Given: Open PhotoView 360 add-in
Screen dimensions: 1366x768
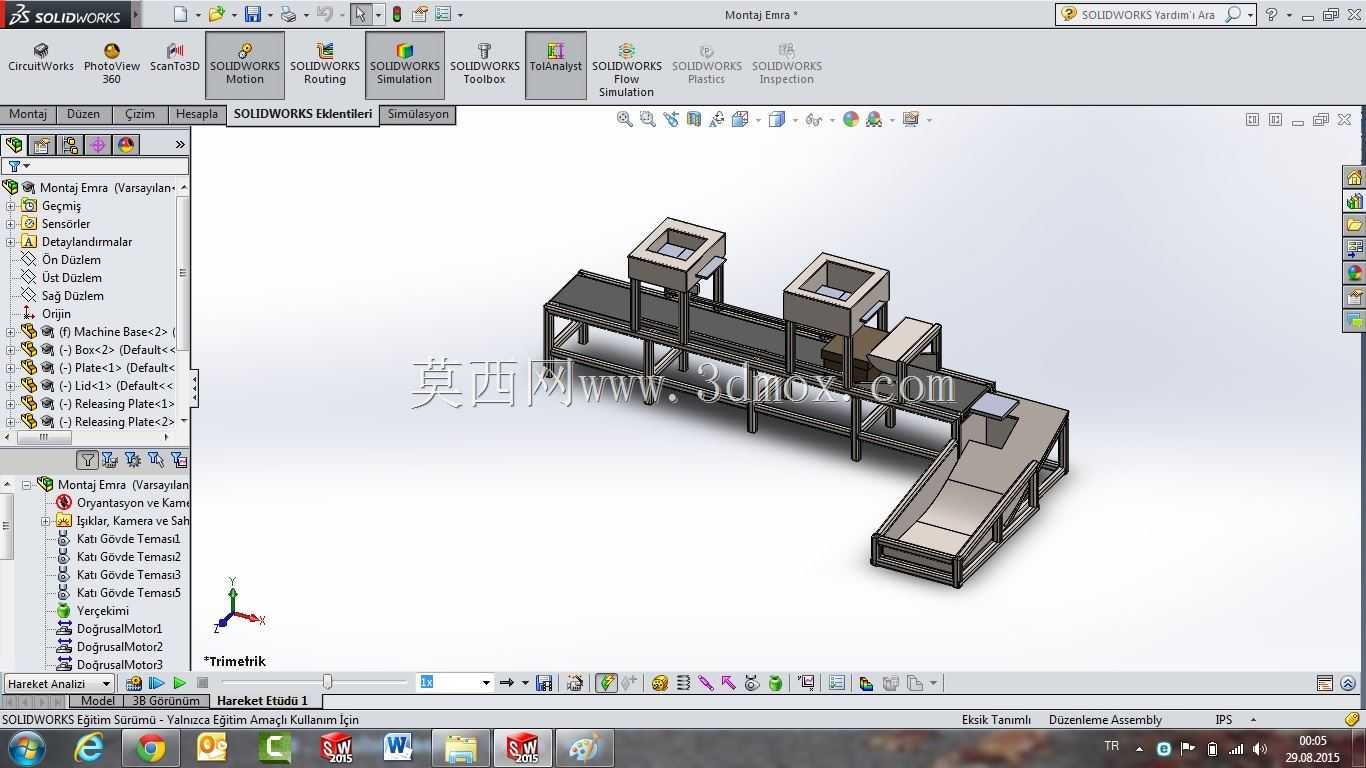Looking at the screenshot, I should coord(111,64).
